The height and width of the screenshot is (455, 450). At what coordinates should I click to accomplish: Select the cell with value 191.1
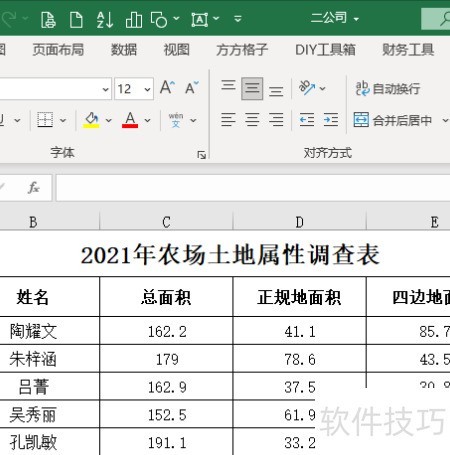click(x=166, y=443)
